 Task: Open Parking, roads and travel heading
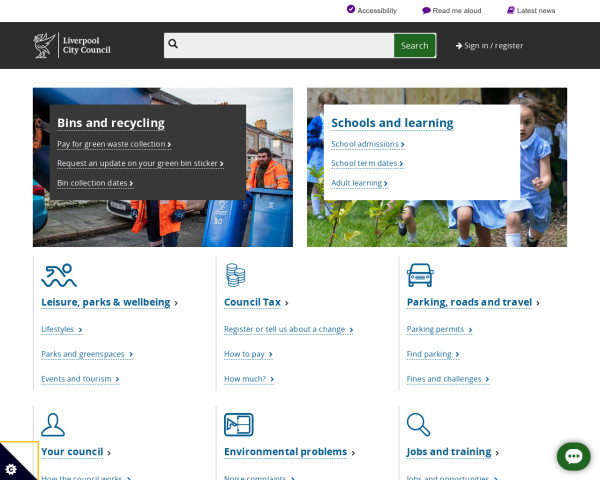click(470, 302)
